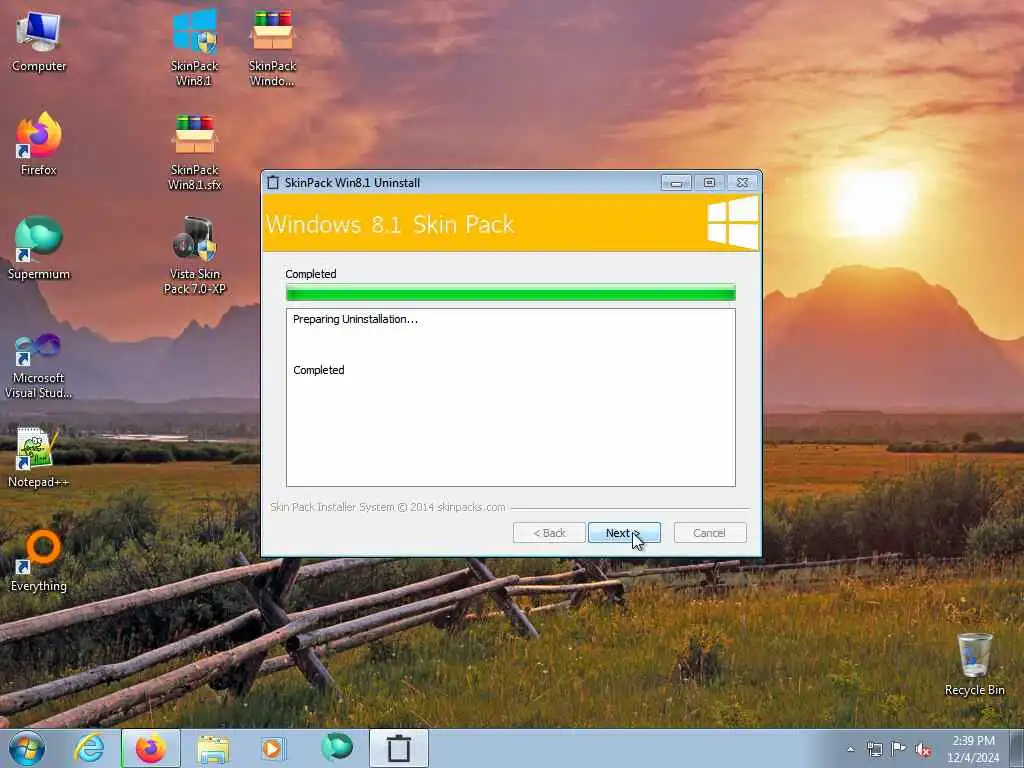Open Windows Media Player from taskbar
The image size is (1024, 768).
(x=272, y=748)
